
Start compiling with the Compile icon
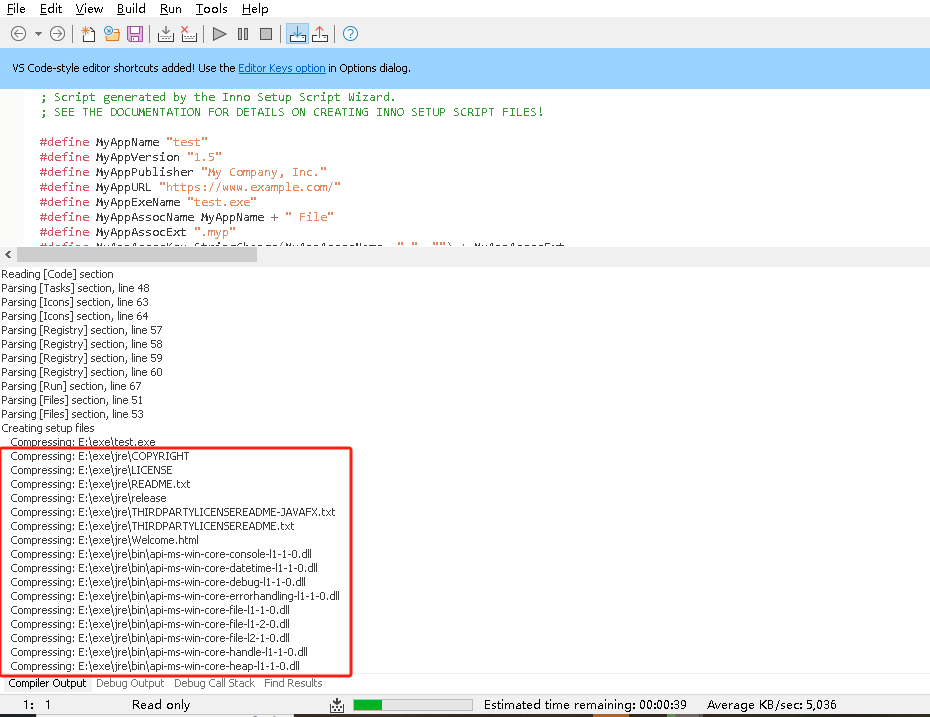(166, 33)
